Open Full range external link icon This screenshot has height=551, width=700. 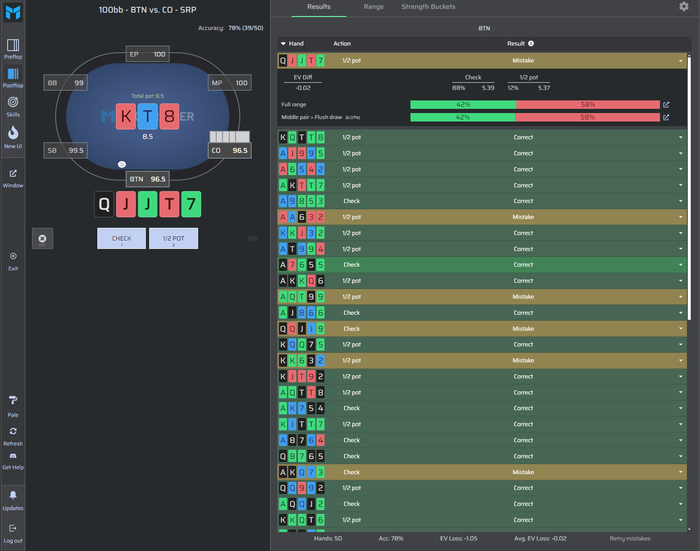click(666, 104)
